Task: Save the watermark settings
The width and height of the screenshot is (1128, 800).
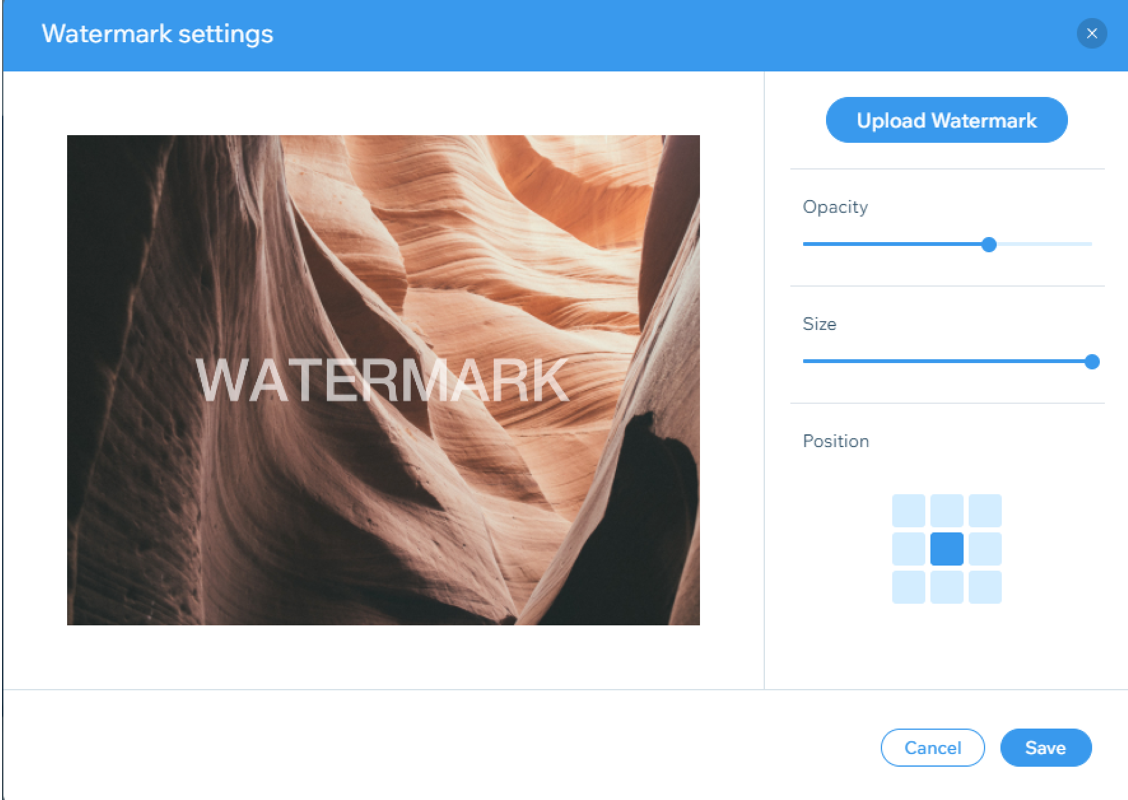Action: 1045,748
